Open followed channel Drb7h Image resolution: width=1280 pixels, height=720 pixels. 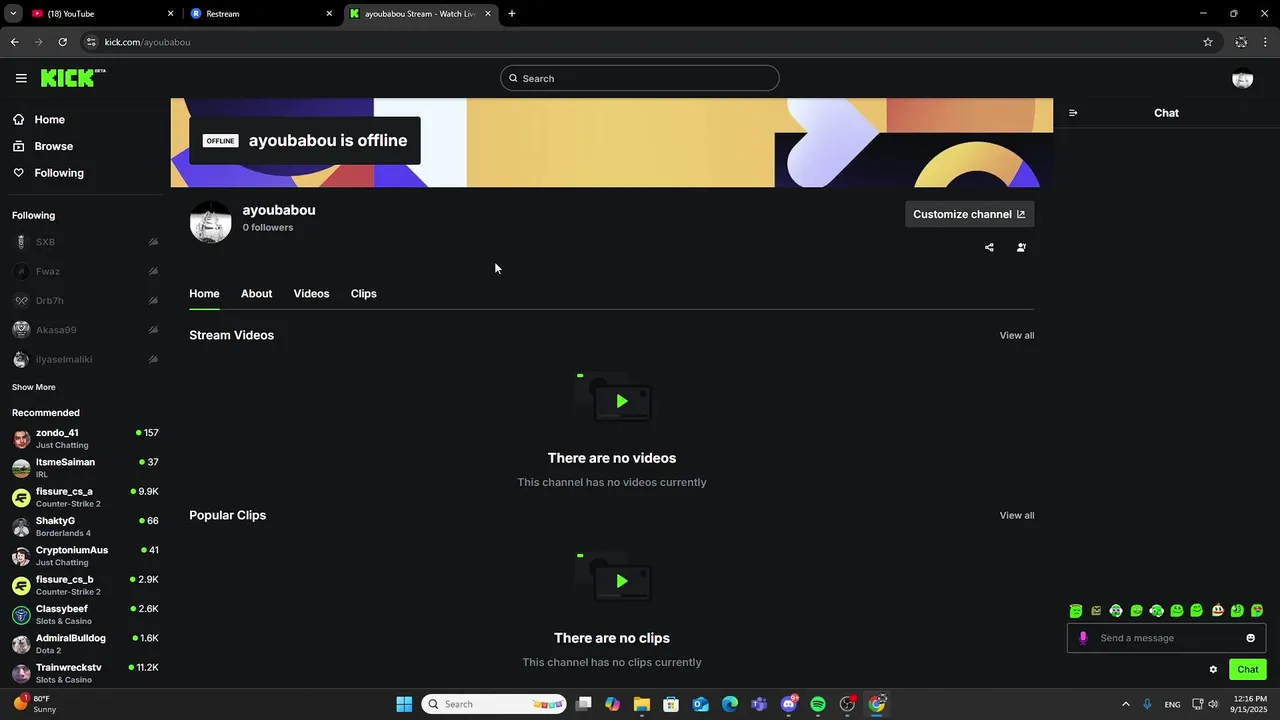point(85,301)
